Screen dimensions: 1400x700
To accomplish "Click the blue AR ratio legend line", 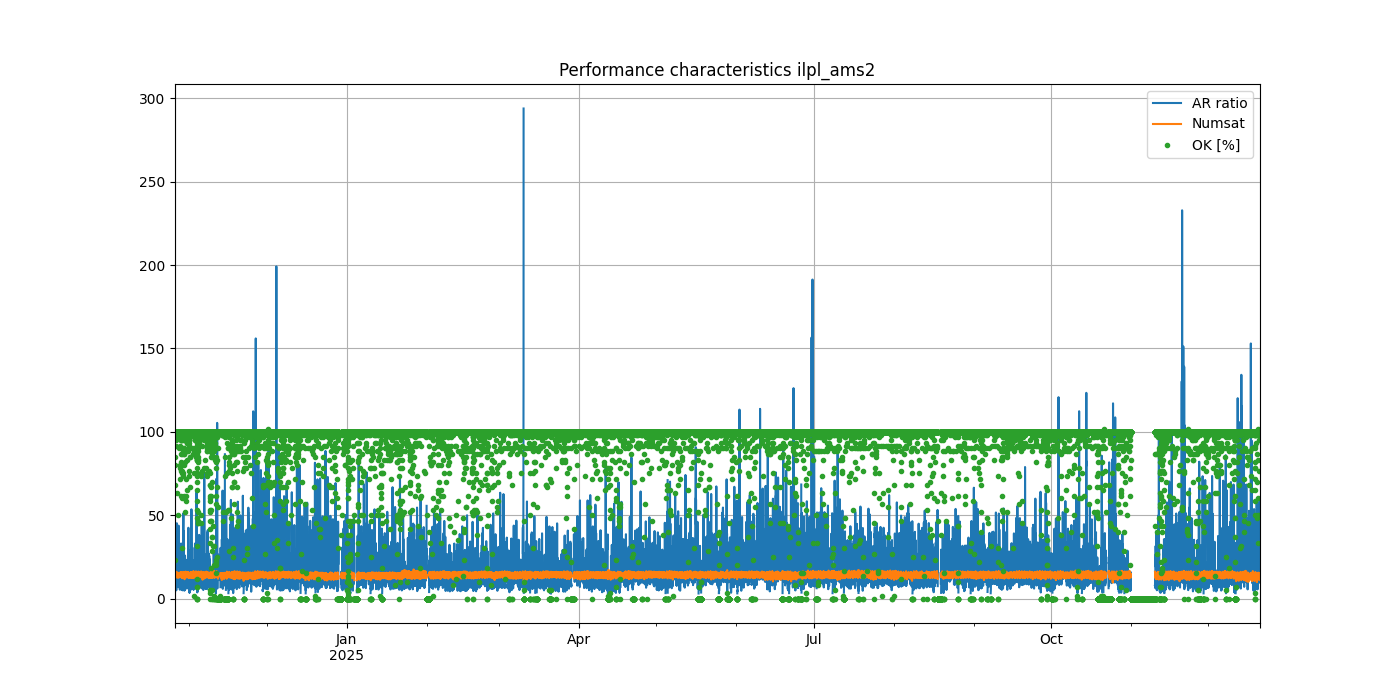I will pyautogui.click(x=1168, y=103).
